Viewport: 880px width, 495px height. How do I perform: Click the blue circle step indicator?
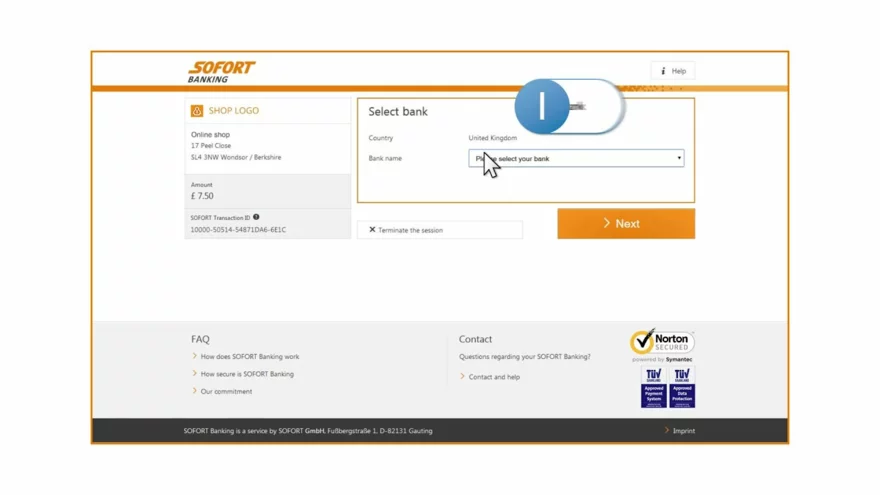point(542,106)
